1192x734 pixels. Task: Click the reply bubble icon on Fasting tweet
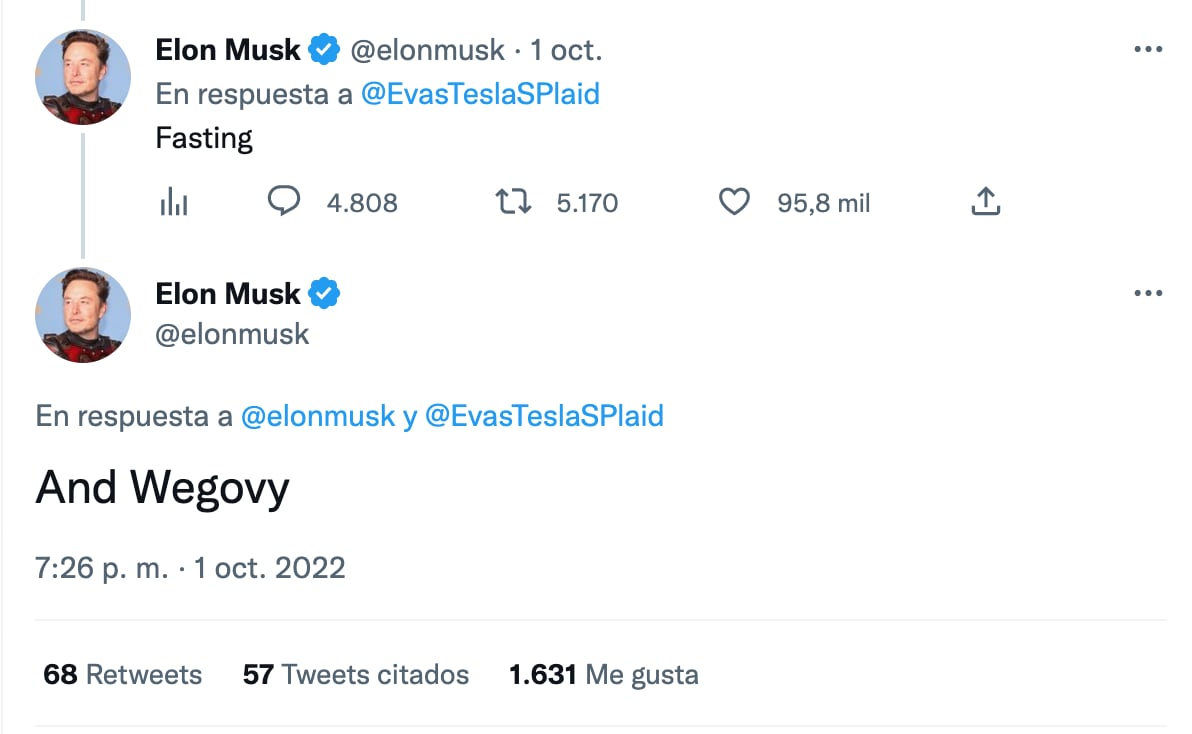point(284,203)
